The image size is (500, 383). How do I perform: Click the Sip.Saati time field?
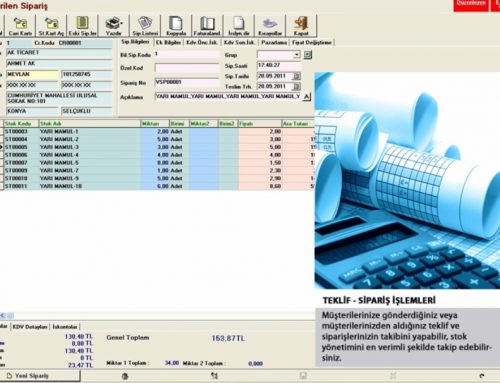click(279, 65)
